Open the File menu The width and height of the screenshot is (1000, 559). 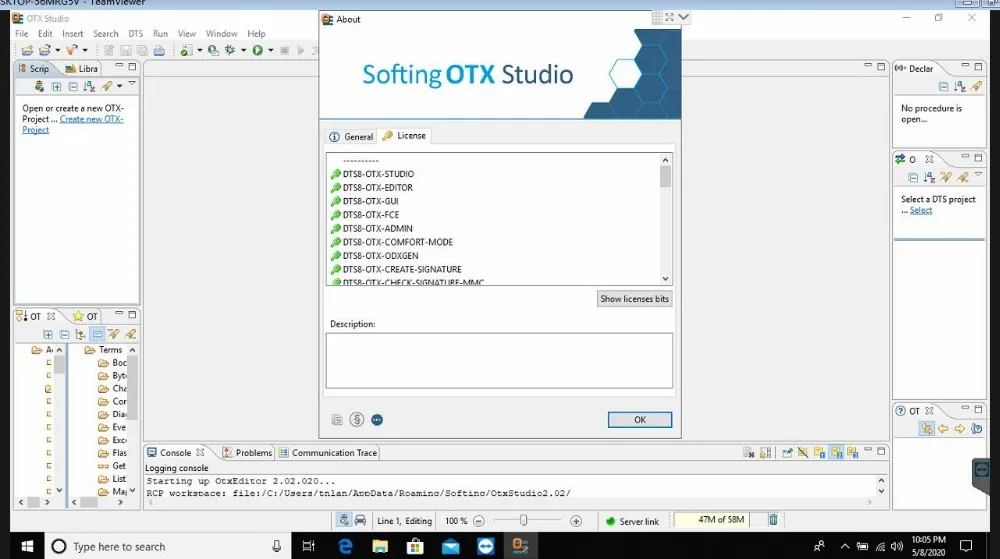click(22, 34)
